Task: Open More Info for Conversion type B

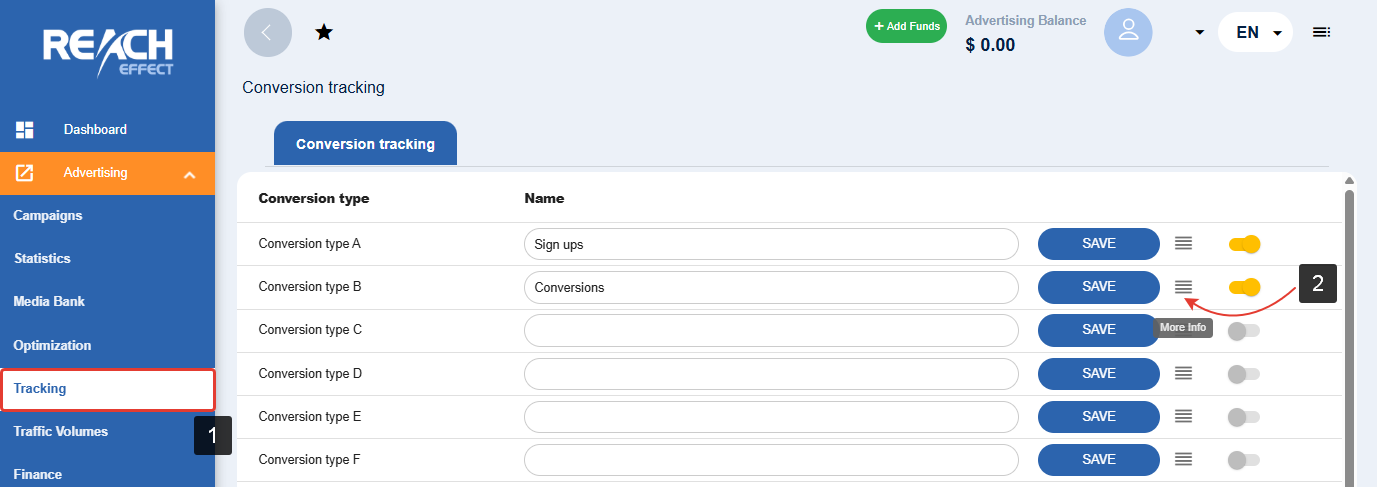Action: [1183, 287]
